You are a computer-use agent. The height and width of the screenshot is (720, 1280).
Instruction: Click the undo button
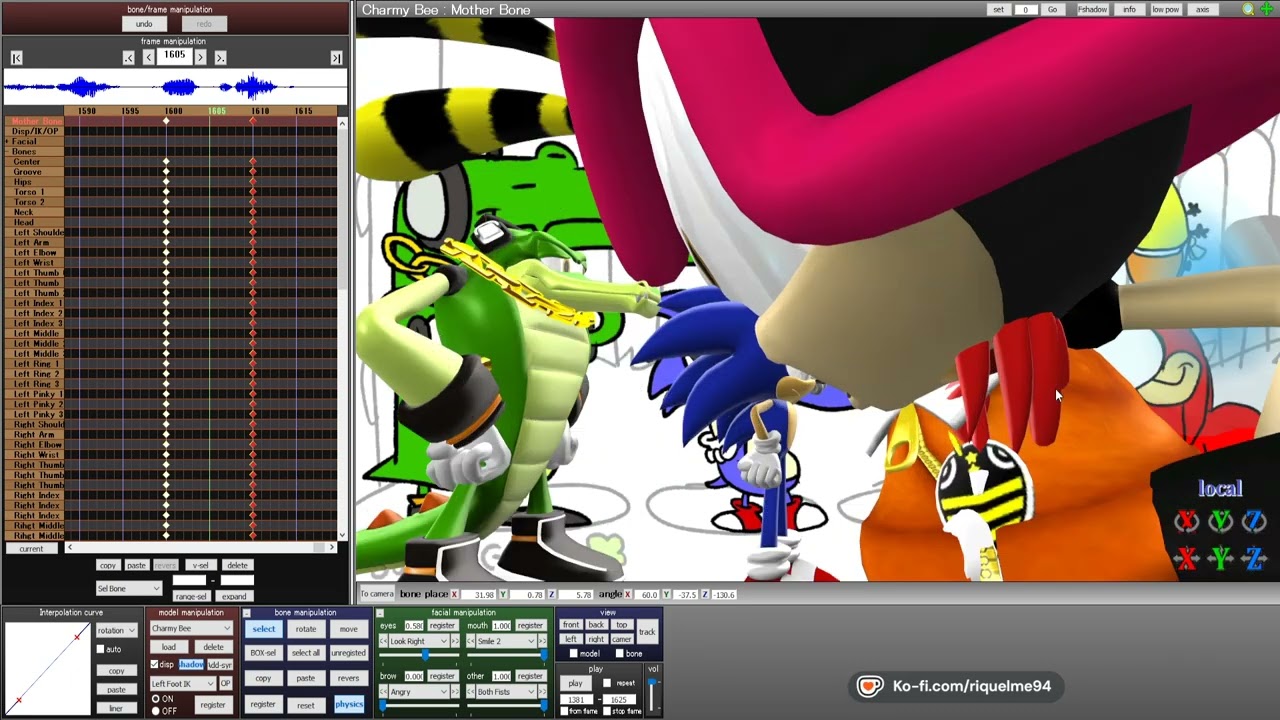pos(144,24)
